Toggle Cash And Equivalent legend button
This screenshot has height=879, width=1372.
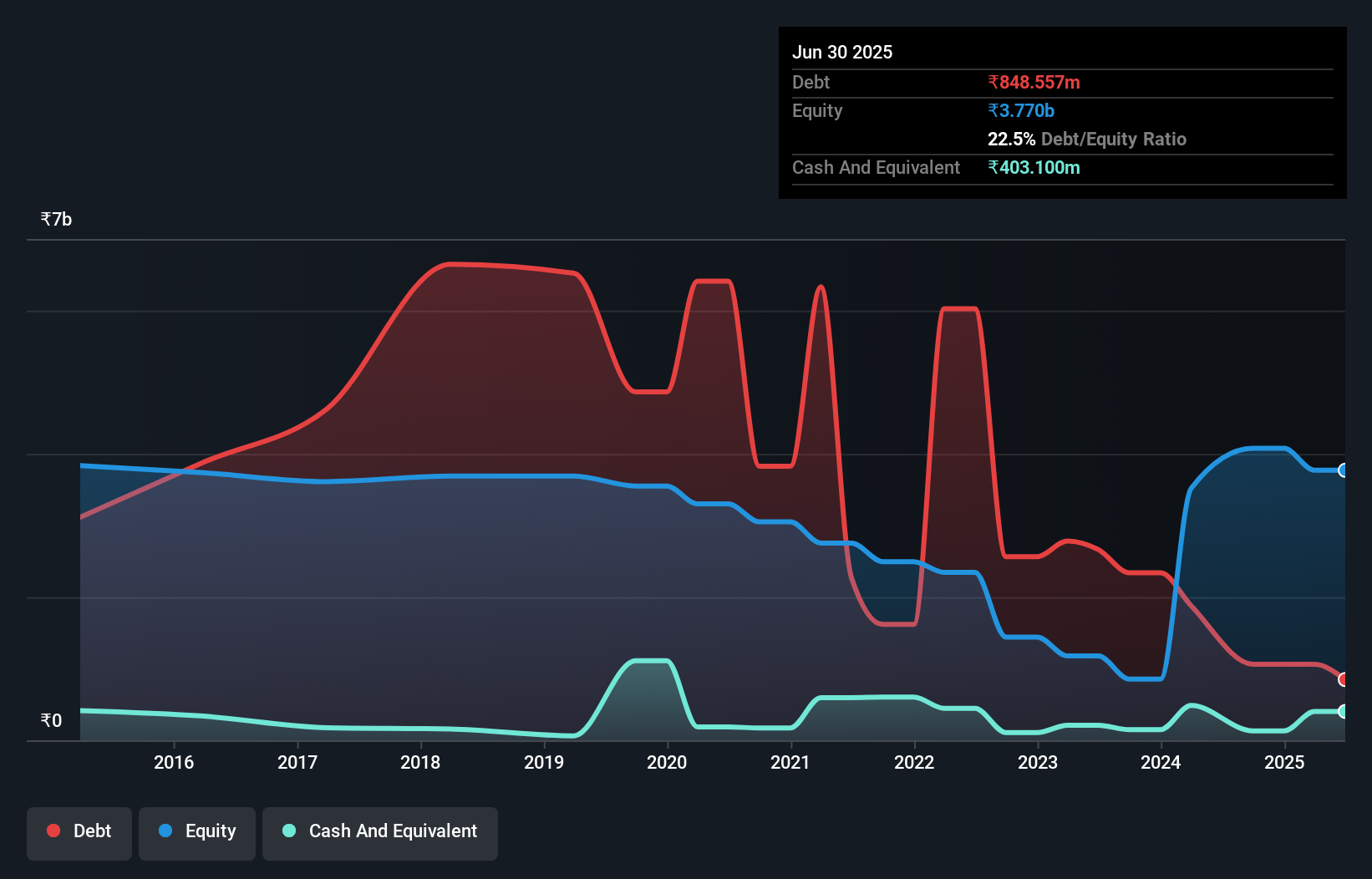pyautogui.click(x=380, y=833)
